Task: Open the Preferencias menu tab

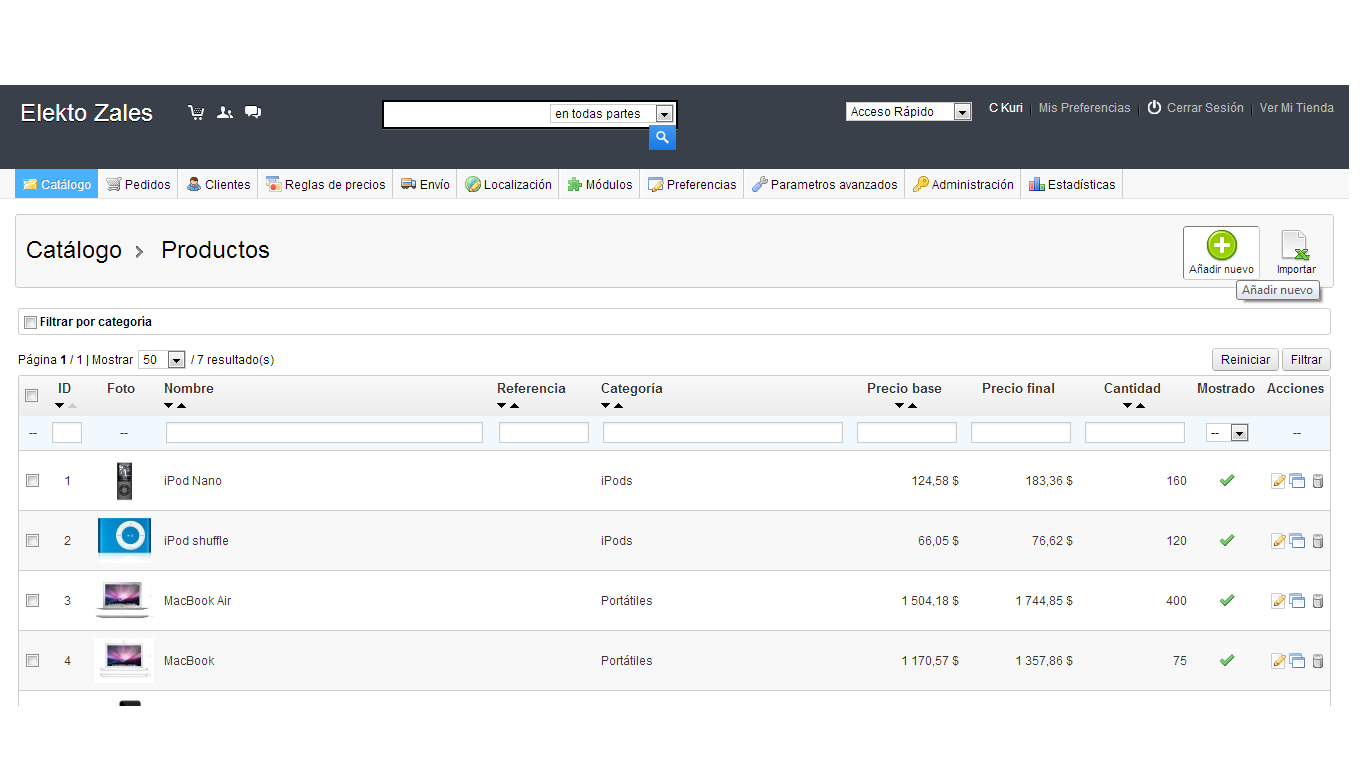Action: coord(692,184)
